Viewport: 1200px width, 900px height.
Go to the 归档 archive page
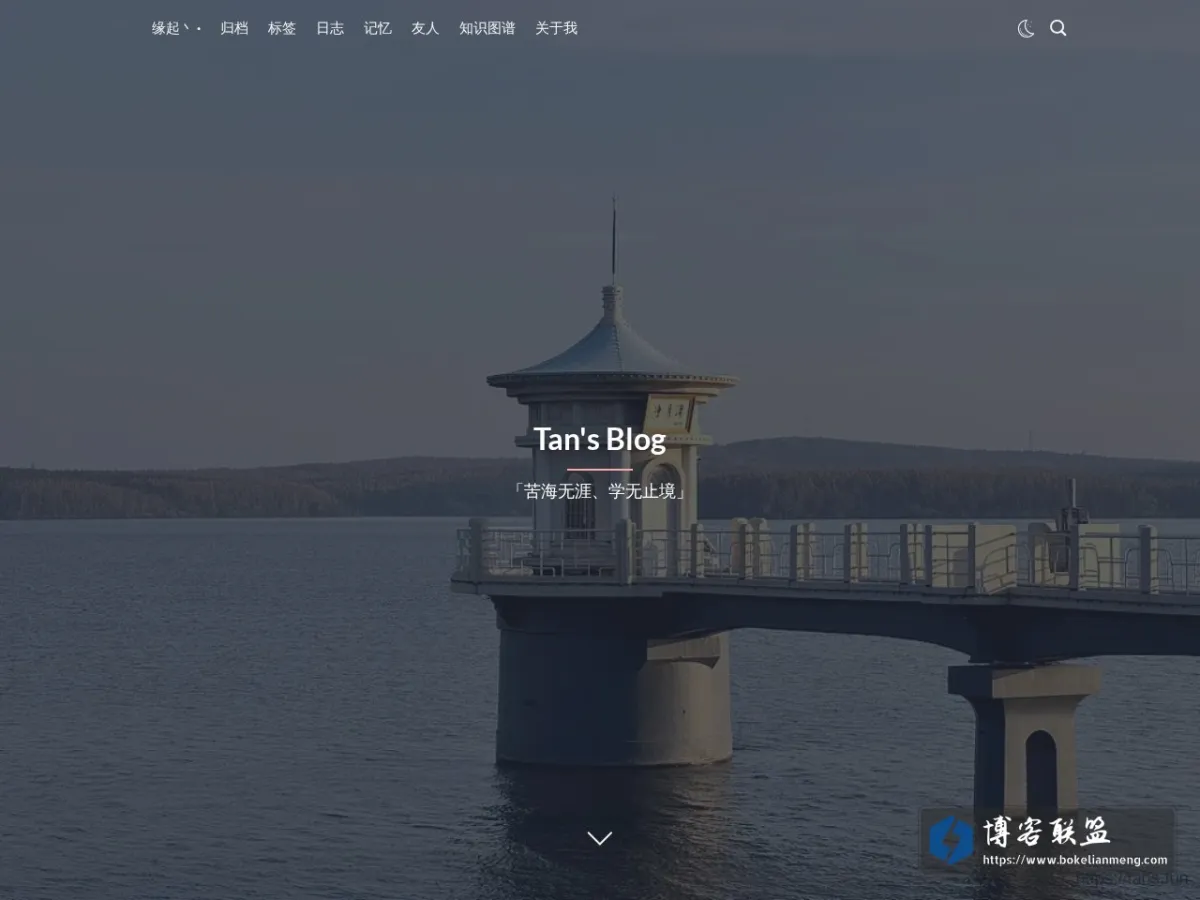[x=234, y=29]
